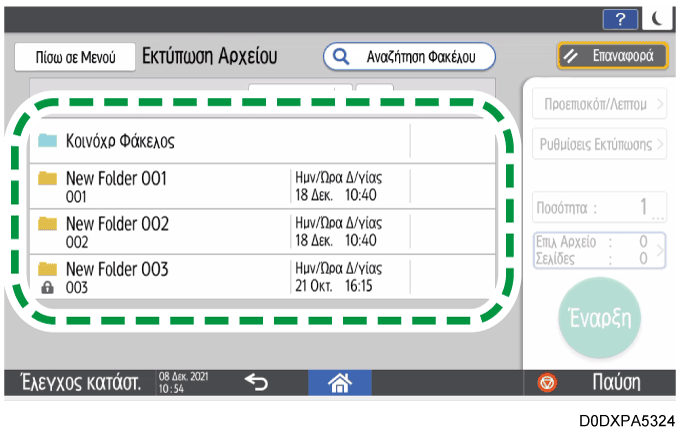Screen dimensions: 679x431
Task: Select the Ποσότητα quantity field
Action: pos(599,209)
